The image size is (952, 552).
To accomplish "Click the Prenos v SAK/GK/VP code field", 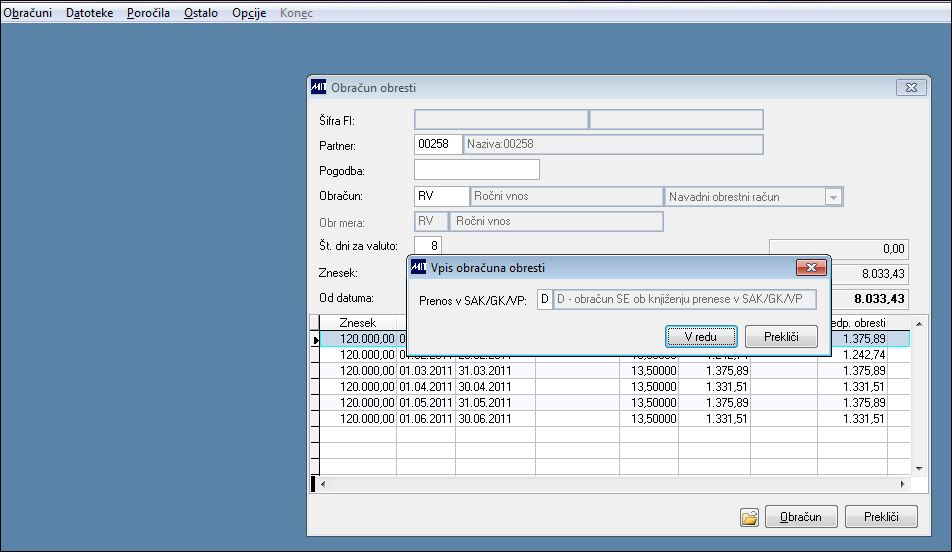I will 544,299.
